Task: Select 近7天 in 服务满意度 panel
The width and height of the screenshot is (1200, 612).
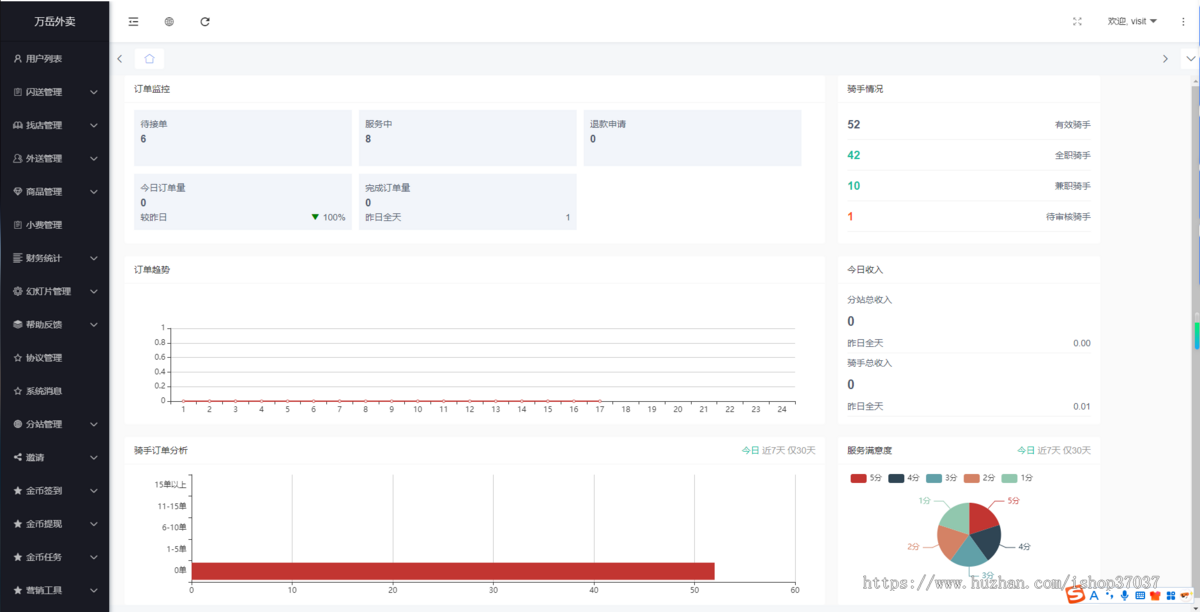Action: pos(1050,450)
